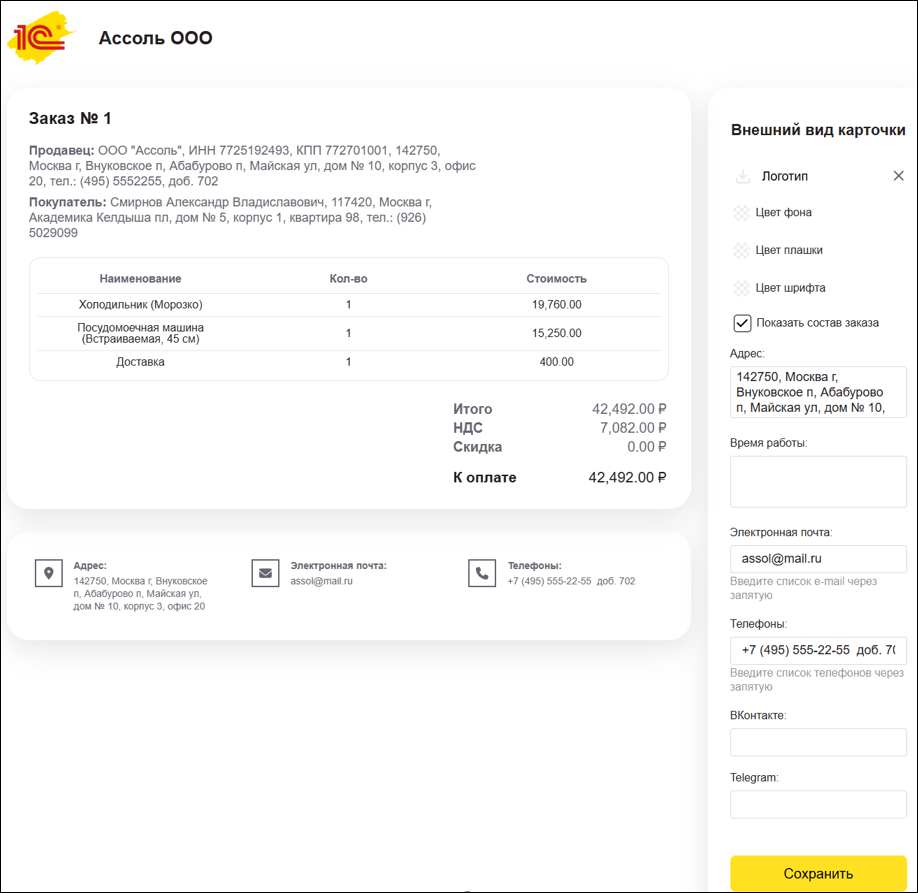Click the Telegram input field
918x893 pixels.
point(818,804)
